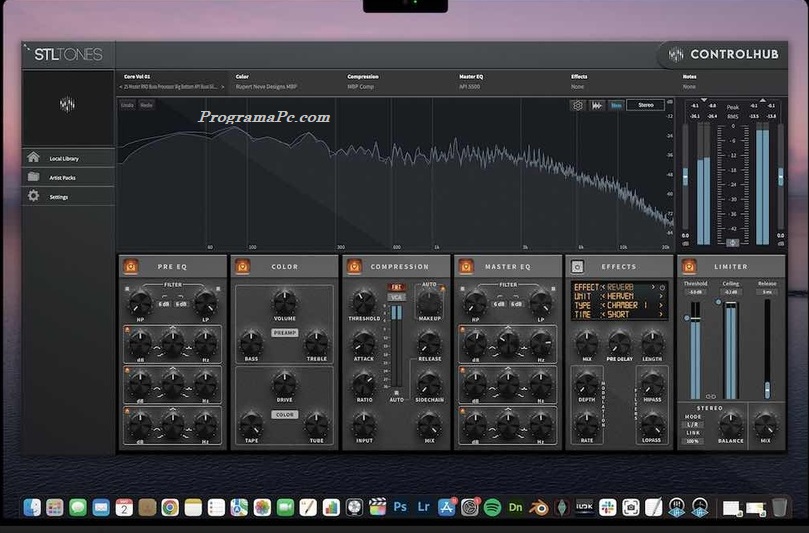The height and width of the screenshot is (533, 809).
Task: Select FET compressor type button
Action: coord(396,287)
